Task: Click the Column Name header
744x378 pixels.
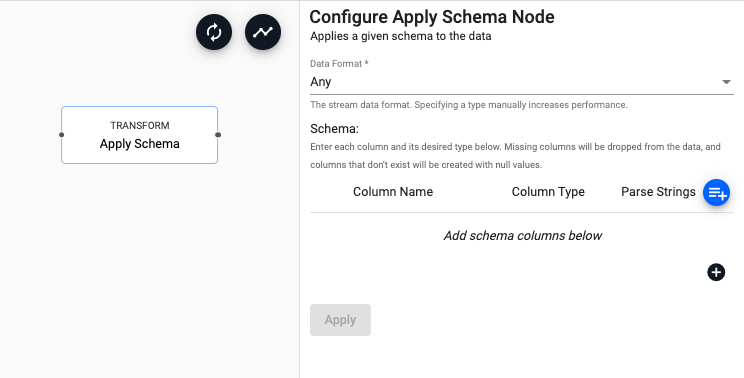Action: pyautogui.click(x=393, y=192)
